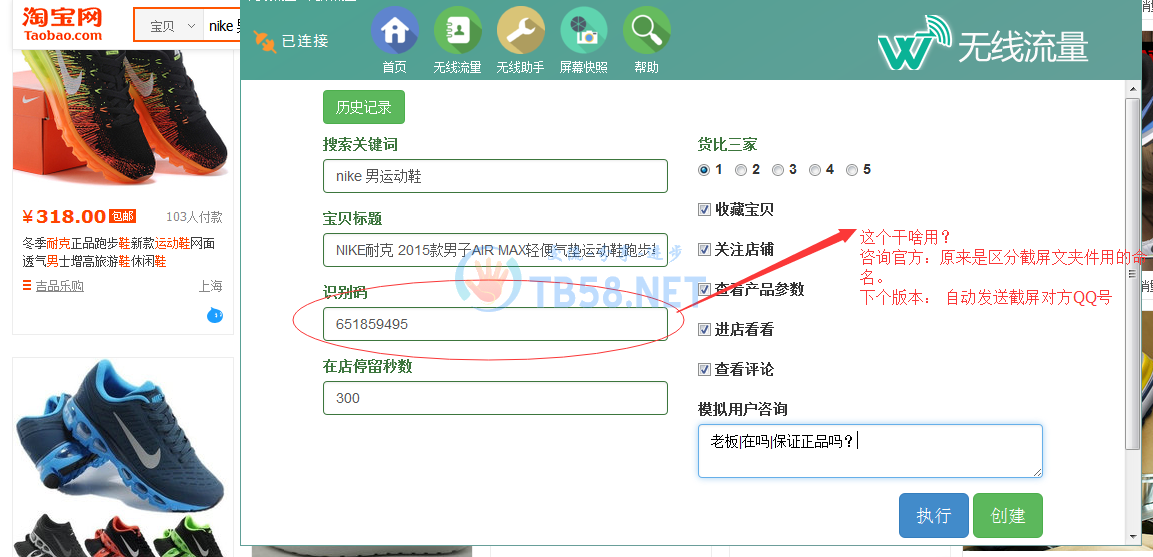Viewport: 1153px width, 557px height.
Task: Open the black orange Nike shoe thumbnail
Action: coord(122,118)
